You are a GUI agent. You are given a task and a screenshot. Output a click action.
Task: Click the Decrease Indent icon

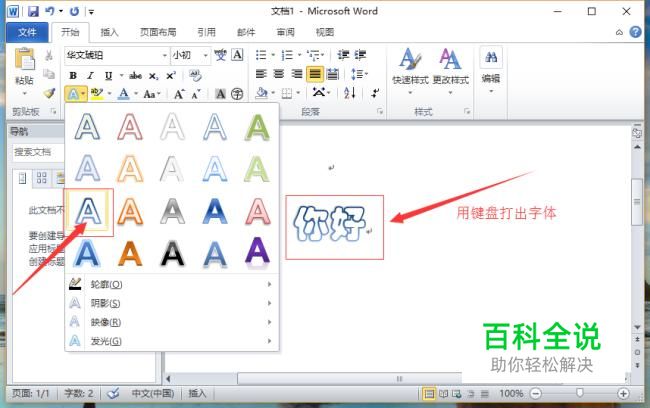pyautogui.click(x=343, y=55)
